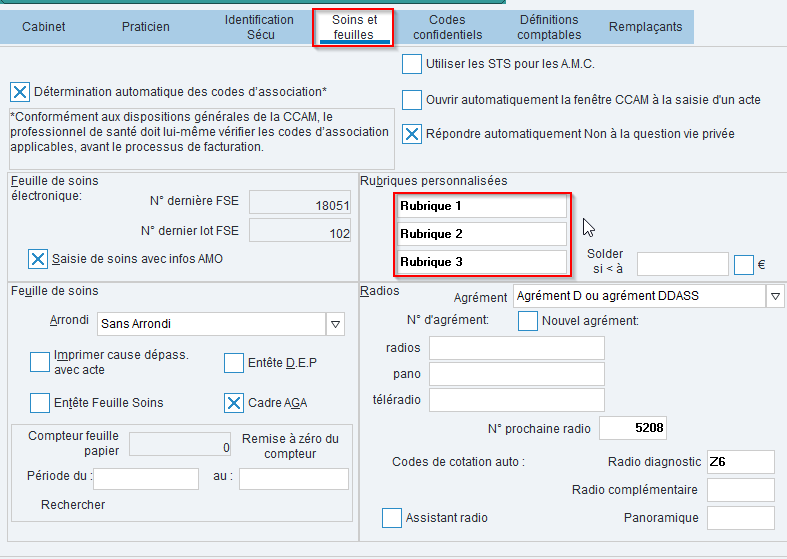787x559 pixels.
Task: Click the Radio diagnostic code field
Action: 740,462
